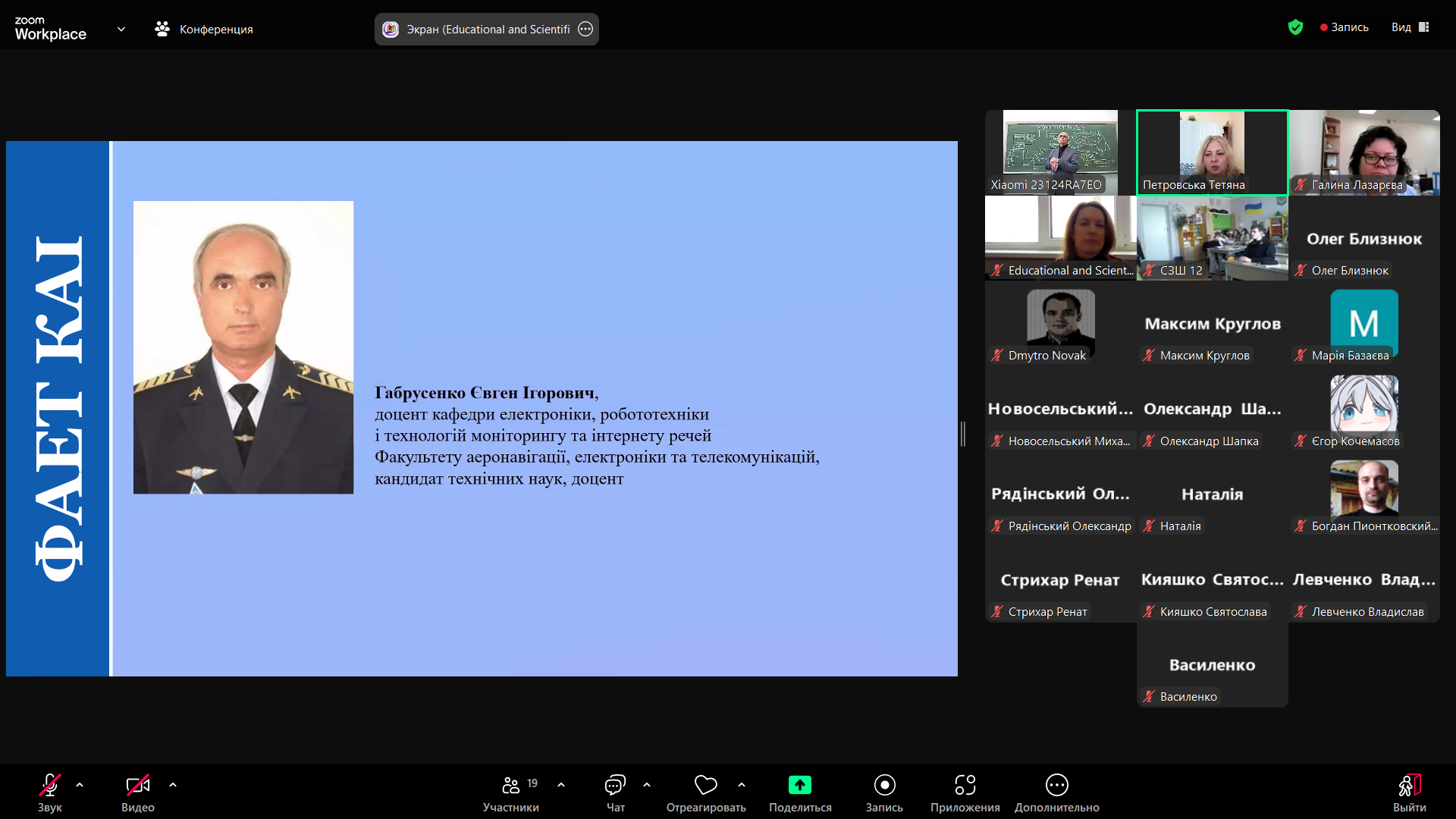Open the Конференция tab
Image resolution: width=1456 pixels, height=819 pixels.
[x=204, y=30]
